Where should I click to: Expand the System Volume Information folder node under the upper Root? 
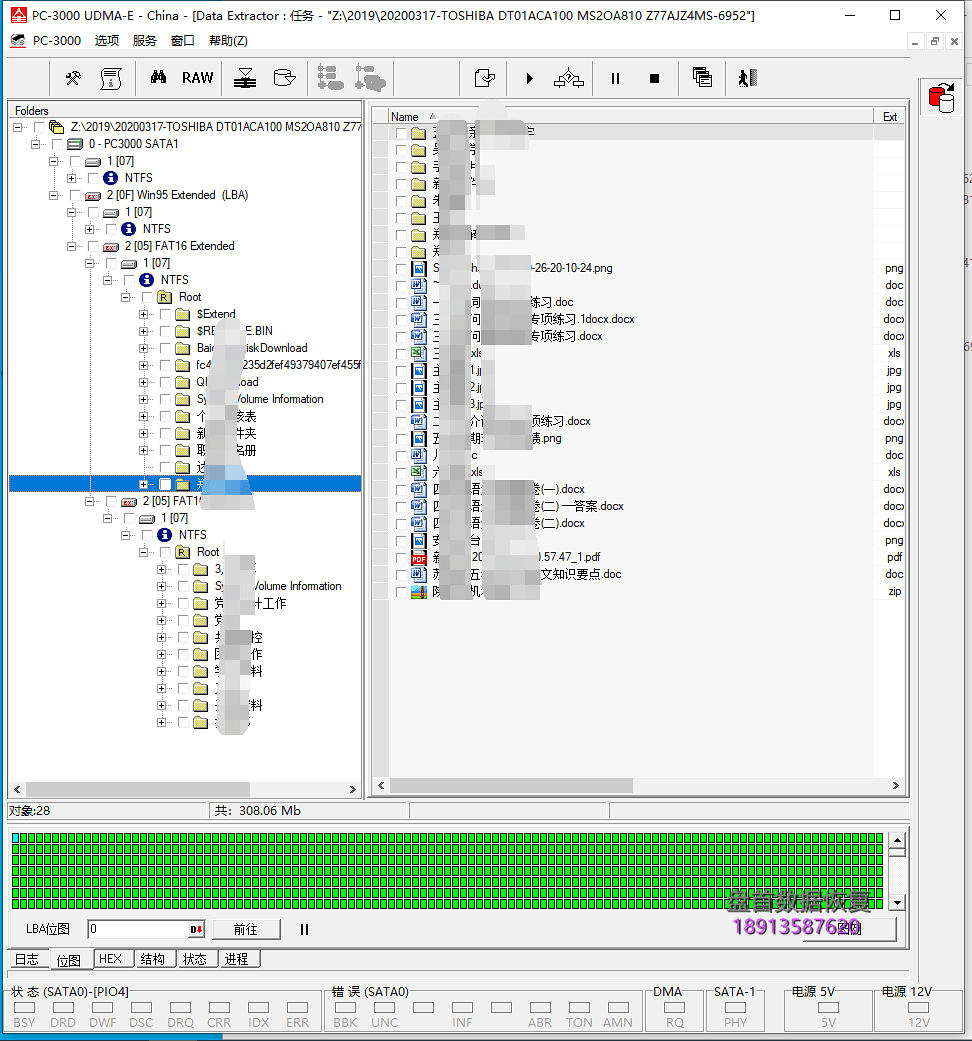(143, 399)
